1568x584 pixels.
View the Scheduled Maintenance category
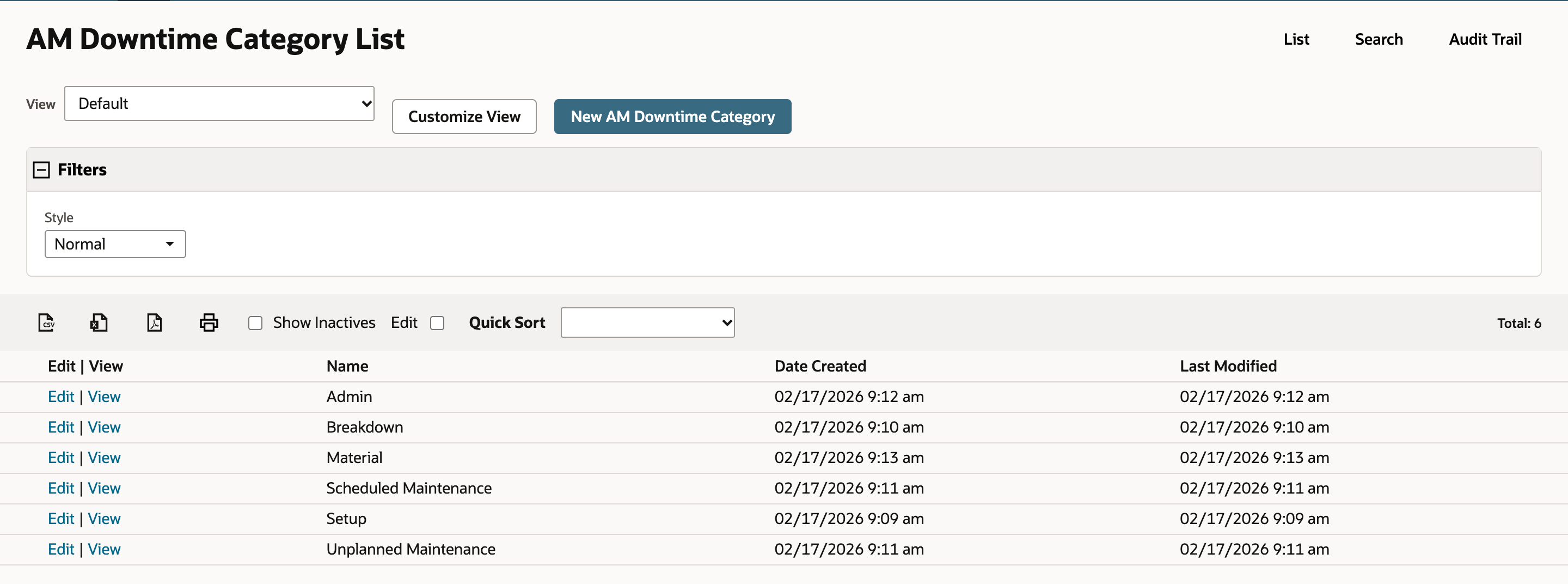coord(104,489)
